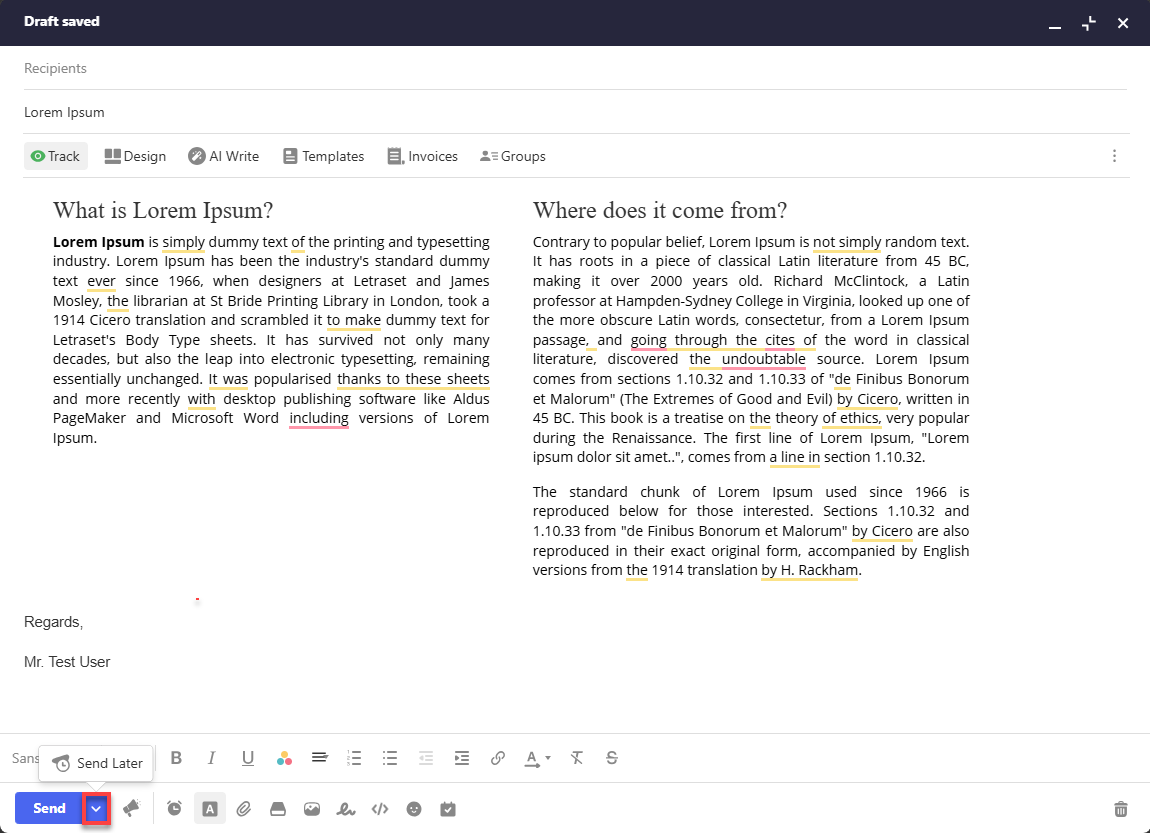Click the megaphone campaign icon beside Send
This screenshot has width=1150, height=833.
coord(131,808)
